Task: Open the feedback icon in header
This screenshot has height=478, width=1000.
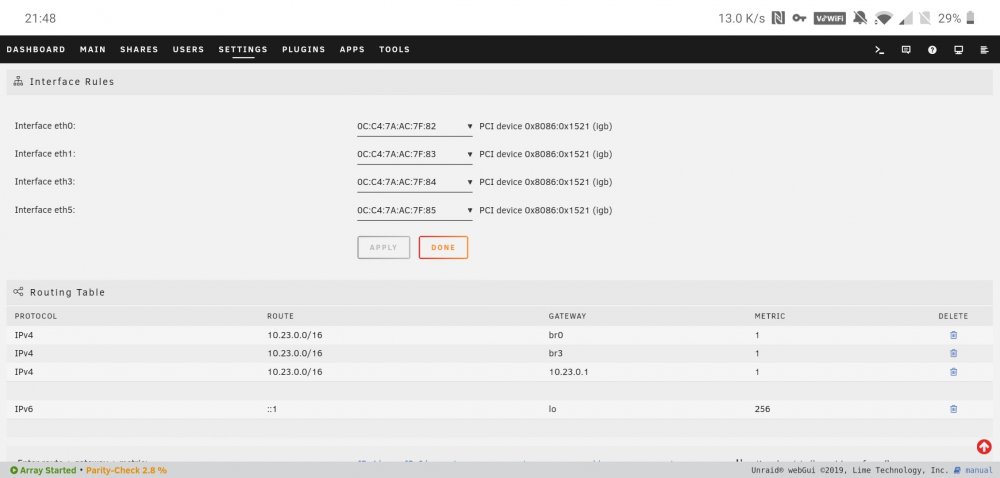Action: click(x=906, y=50)
